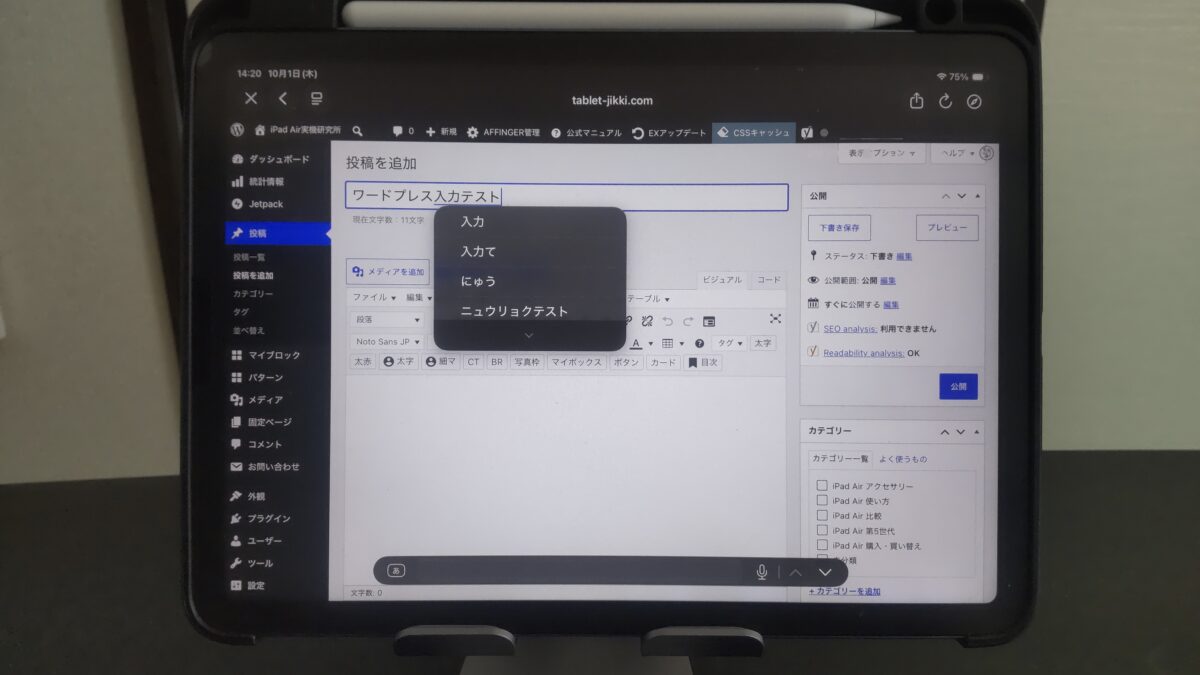Tap the down chevron in keyboard bar

point(825,572)
